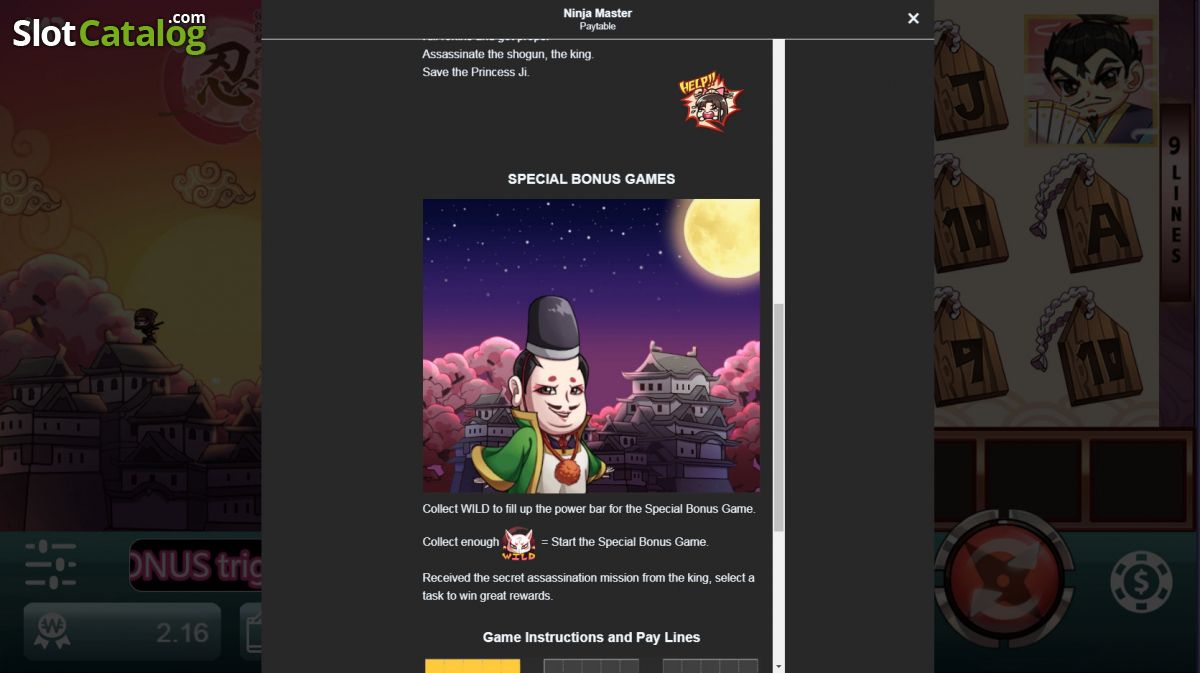Click the BONUS trigger banner
Screen dimensions: 1200x673
coord(195,566)
